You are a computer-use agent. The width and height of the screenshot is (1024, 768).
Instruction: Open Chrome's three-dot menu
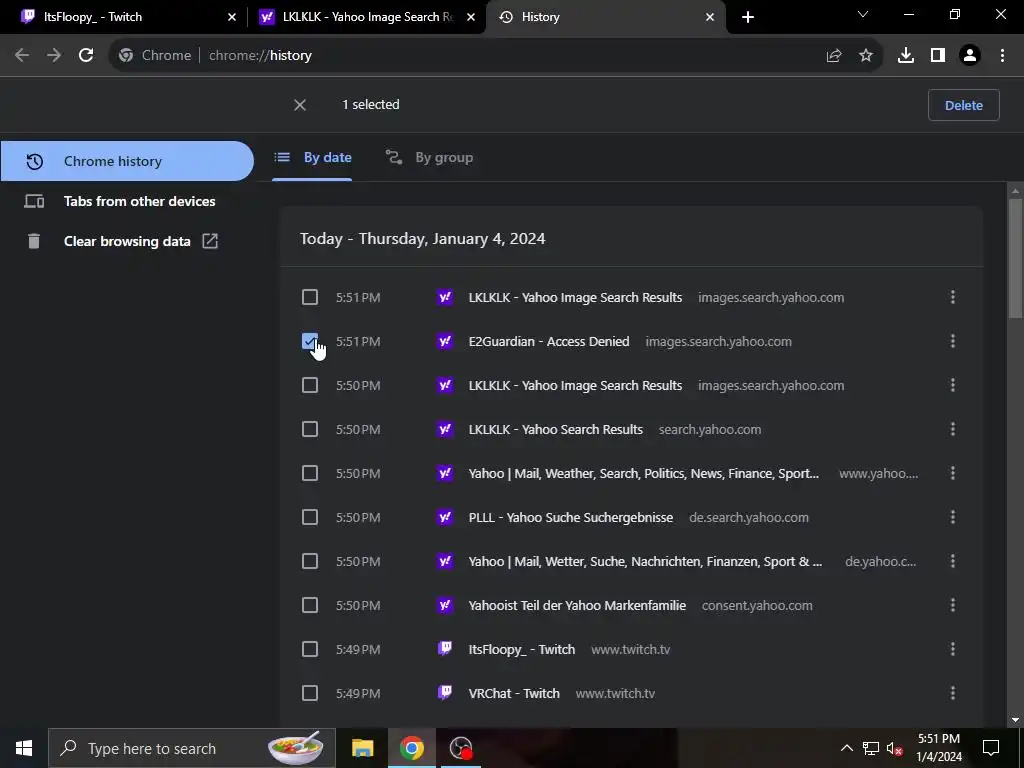click(1002, 56)
